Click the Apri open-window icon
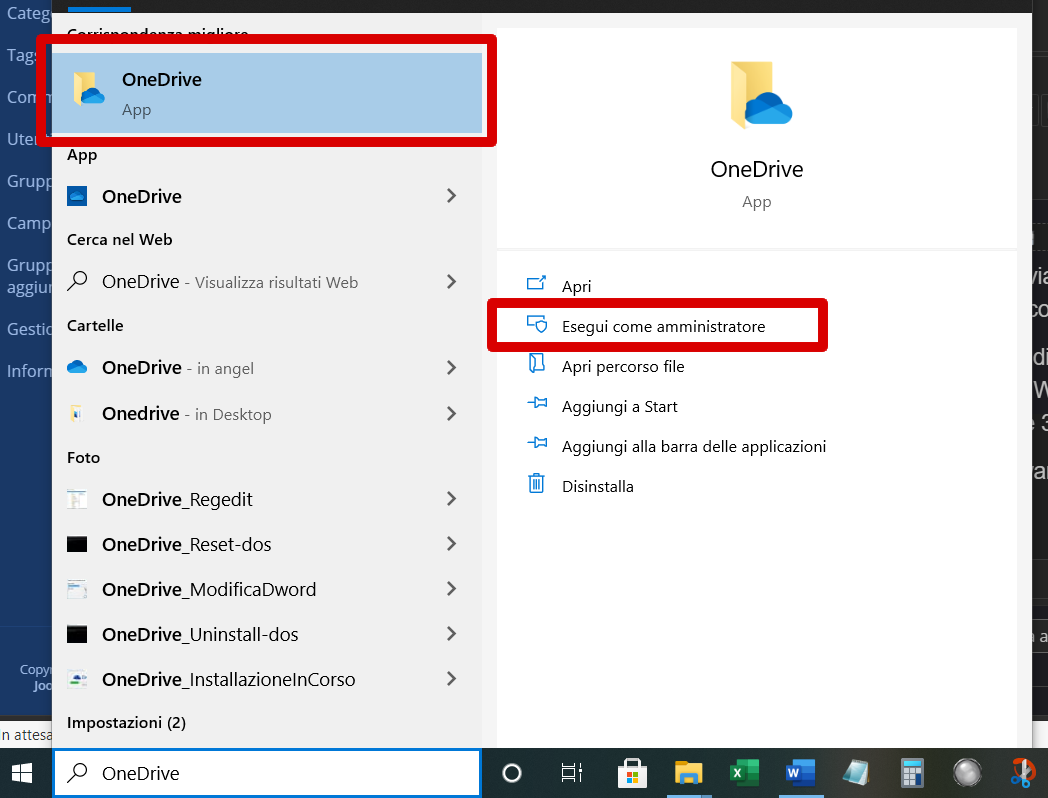This screenshot has height=798, width=1048. pyautogui.click(x=537, y=283)
